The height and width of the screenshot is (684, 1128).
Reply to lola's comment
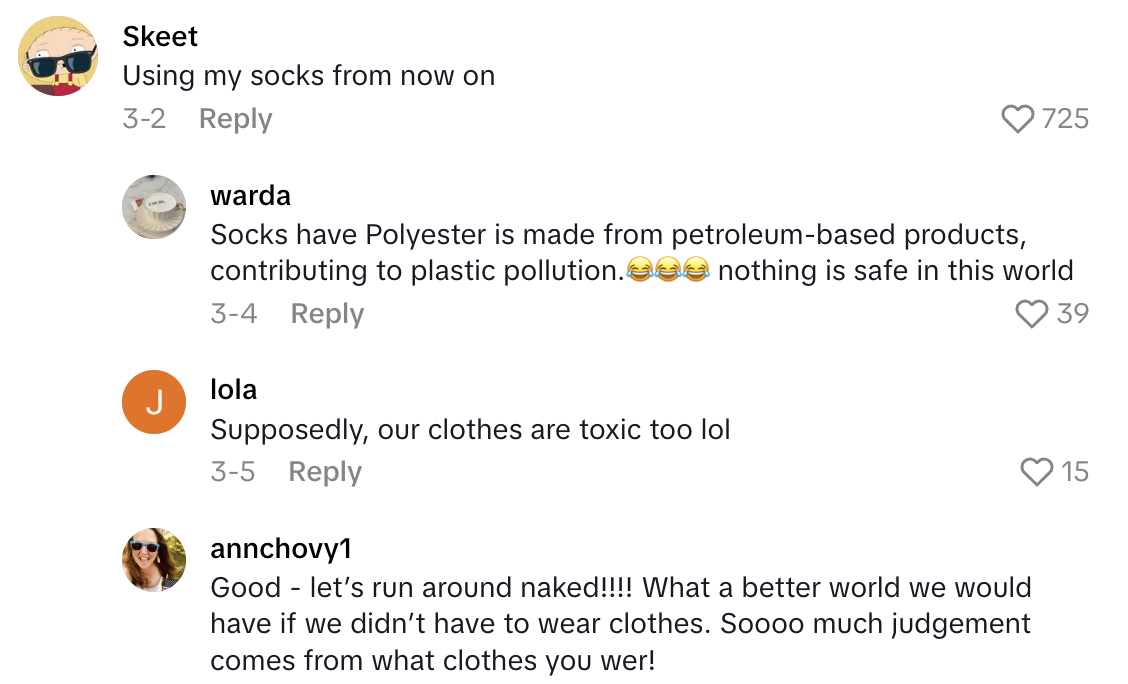pos(325,472)
